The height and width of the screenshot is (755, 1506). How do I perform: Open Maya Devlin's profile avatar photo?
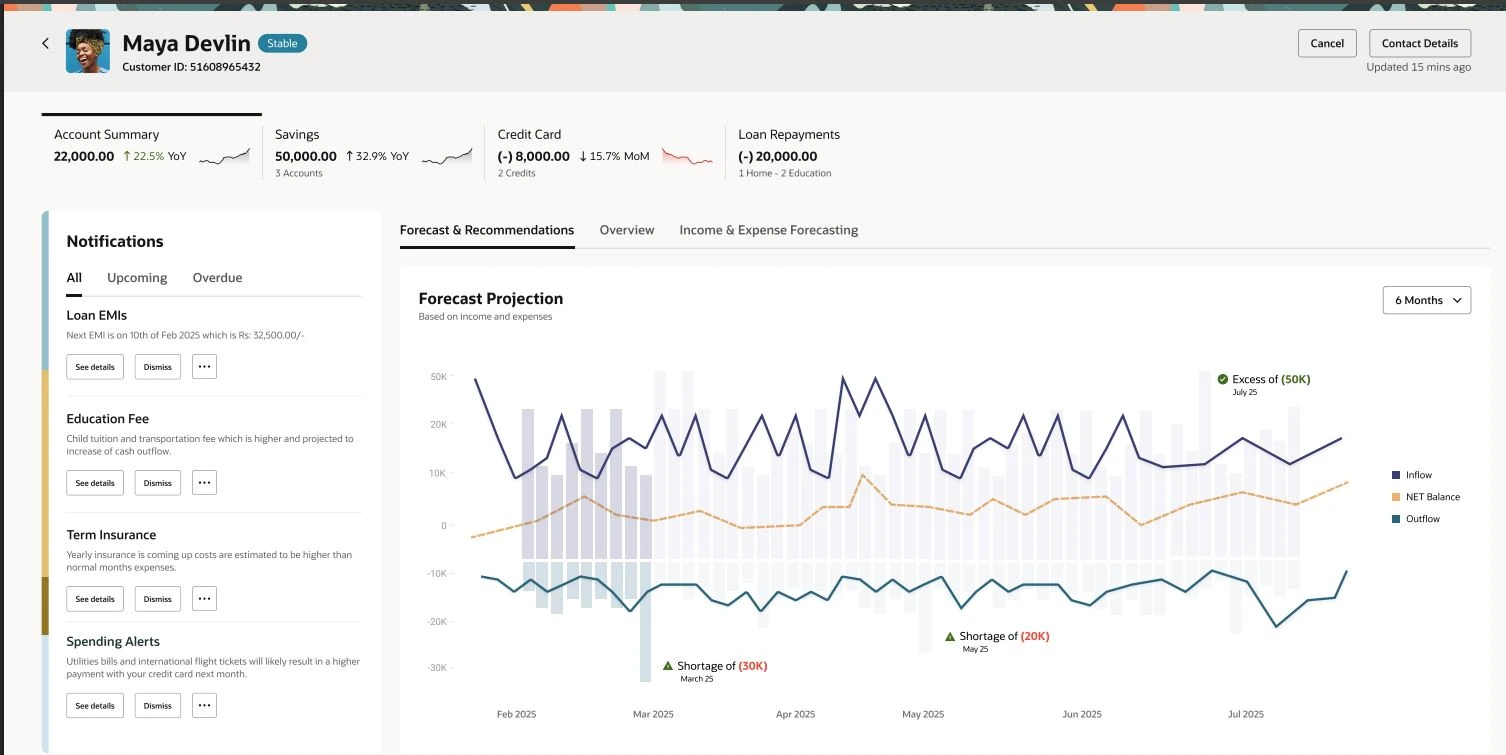coord(88,51)
